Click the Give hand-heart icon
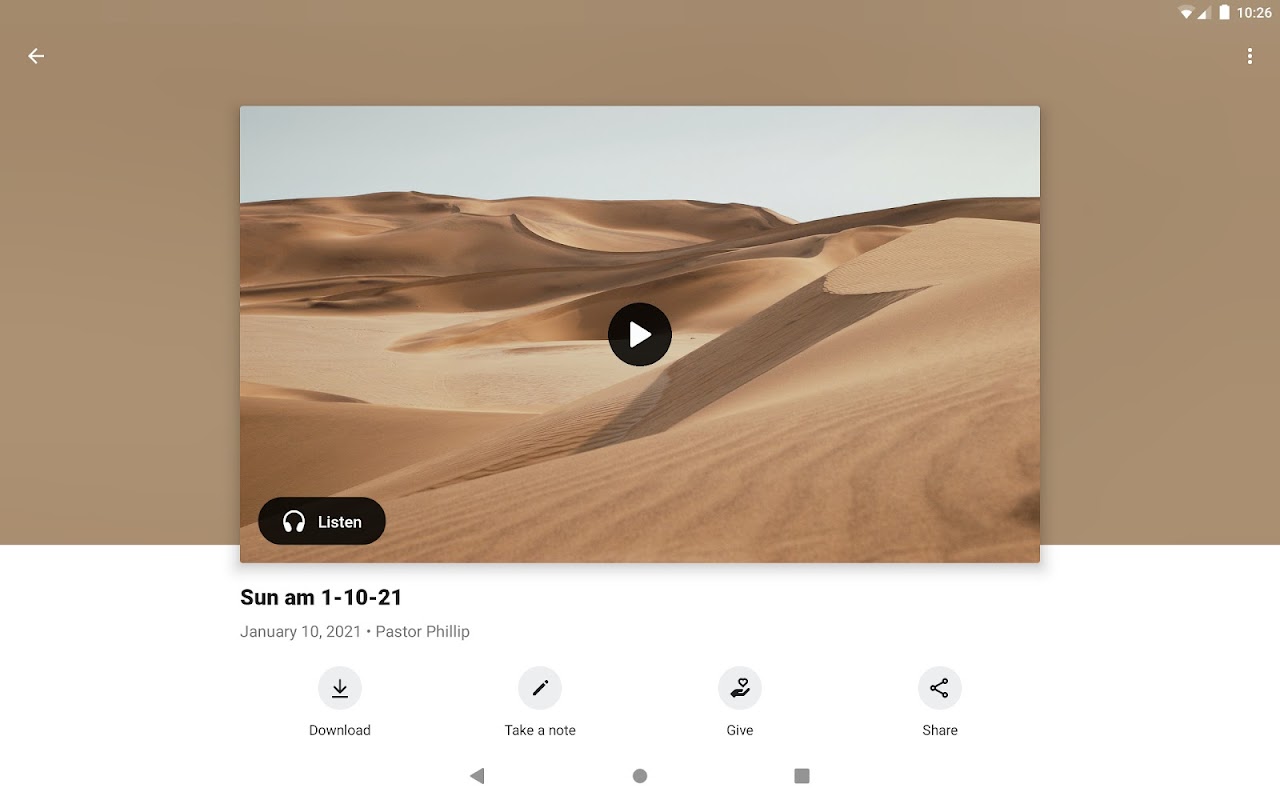Screen dimensions: 1280x800 740,688
